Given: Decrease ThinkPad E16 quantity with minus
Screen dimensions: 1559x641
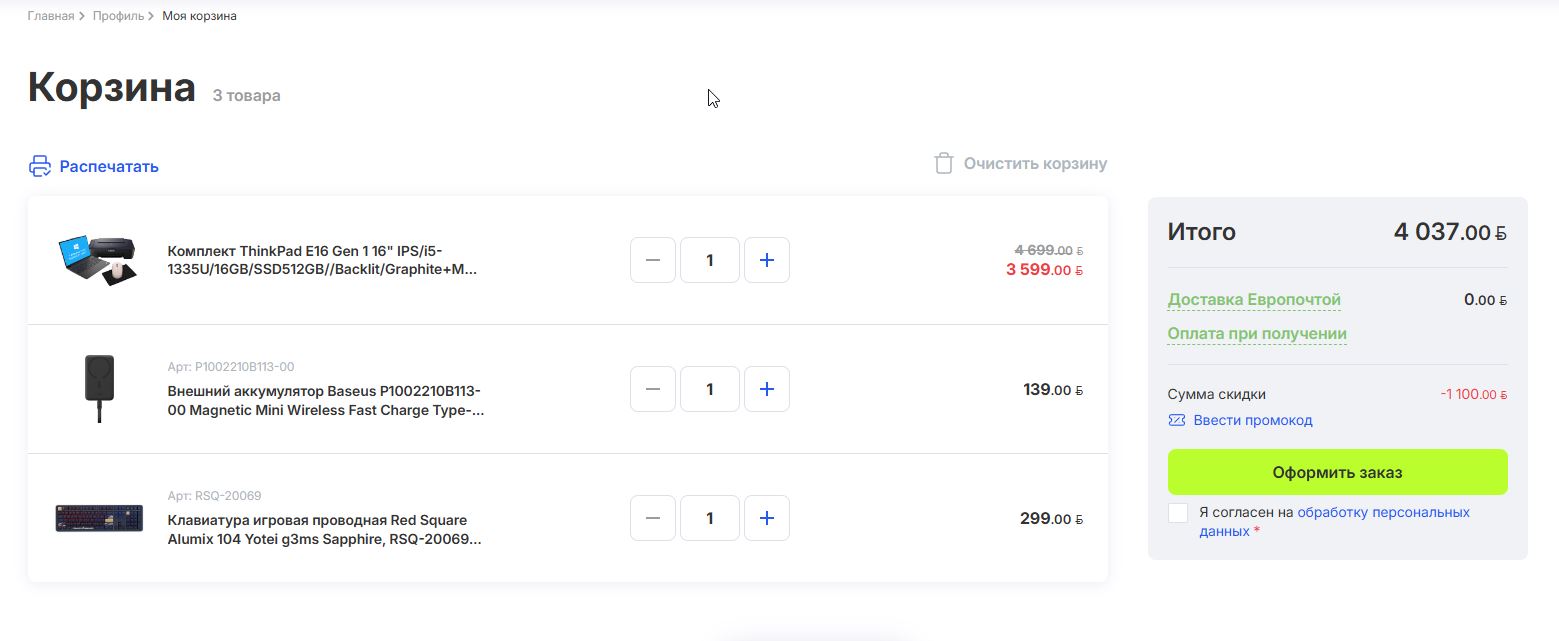Looking at the screenshot, I should (653, 260).
